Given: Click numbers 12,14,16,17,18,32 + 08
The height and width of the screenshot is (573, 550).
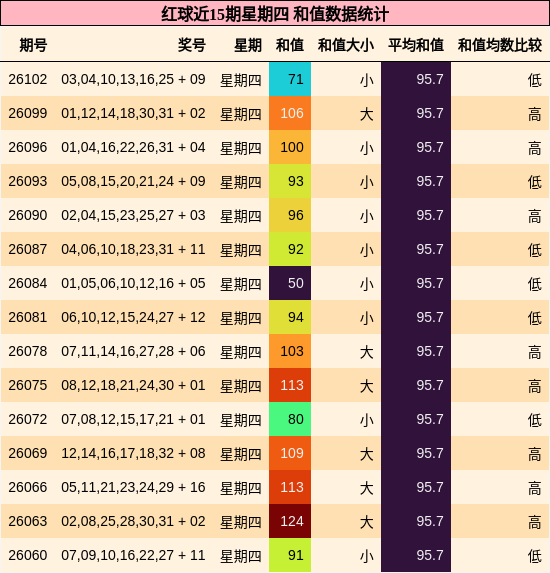Looking at the screenshot, I should coord(133,453).
